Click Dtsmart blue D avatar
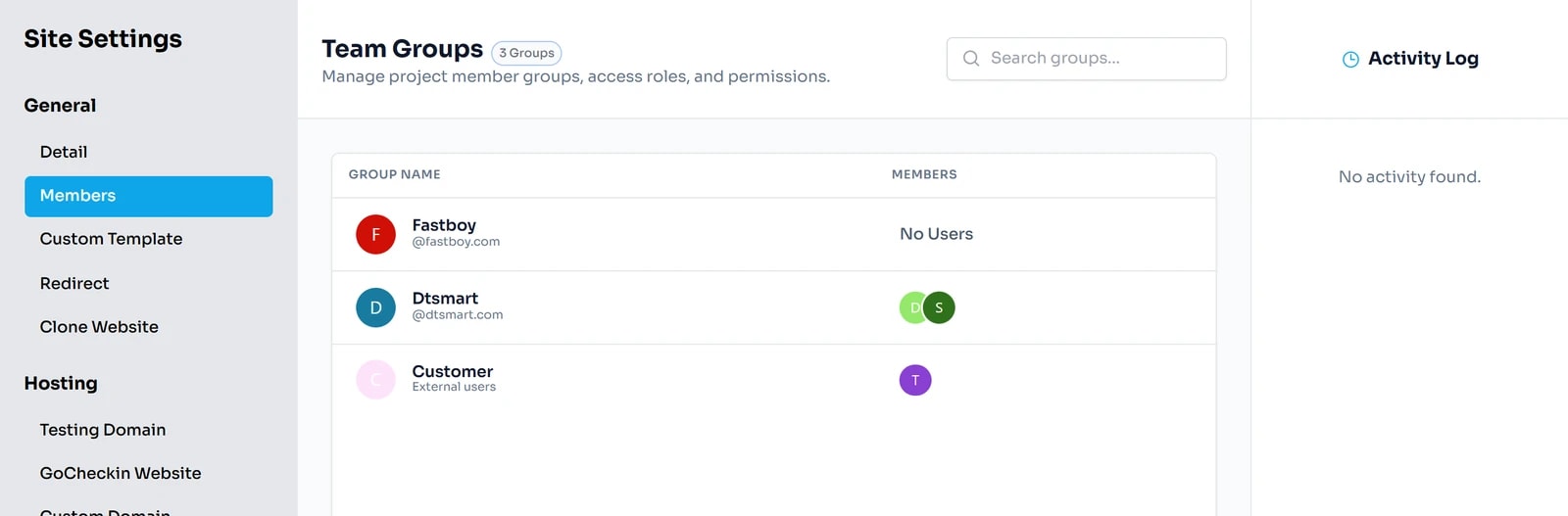 point(375,307)
